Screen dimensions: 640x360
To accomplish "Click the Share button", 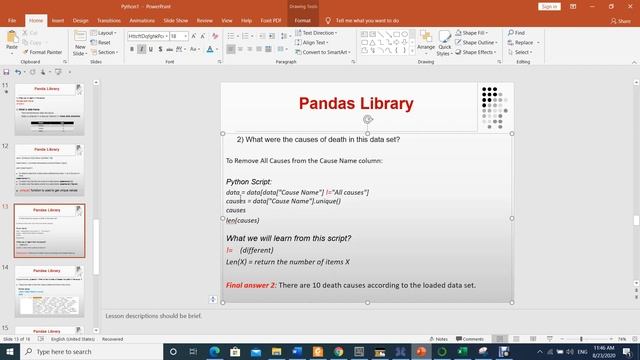I will coord(621,21).
